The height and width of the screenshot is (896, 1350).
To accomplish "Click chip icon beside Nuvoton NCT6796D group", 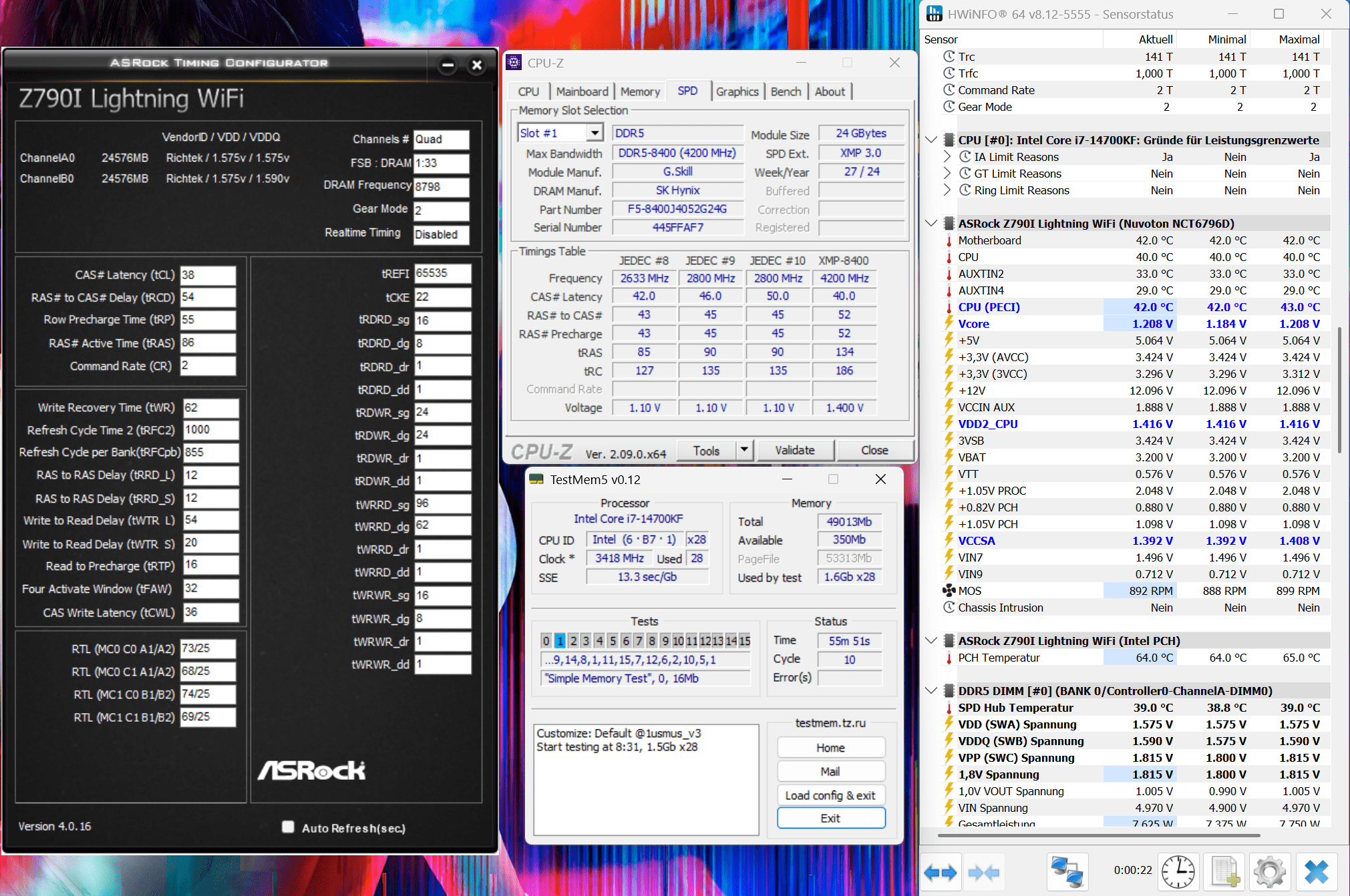I will [949, 224].
